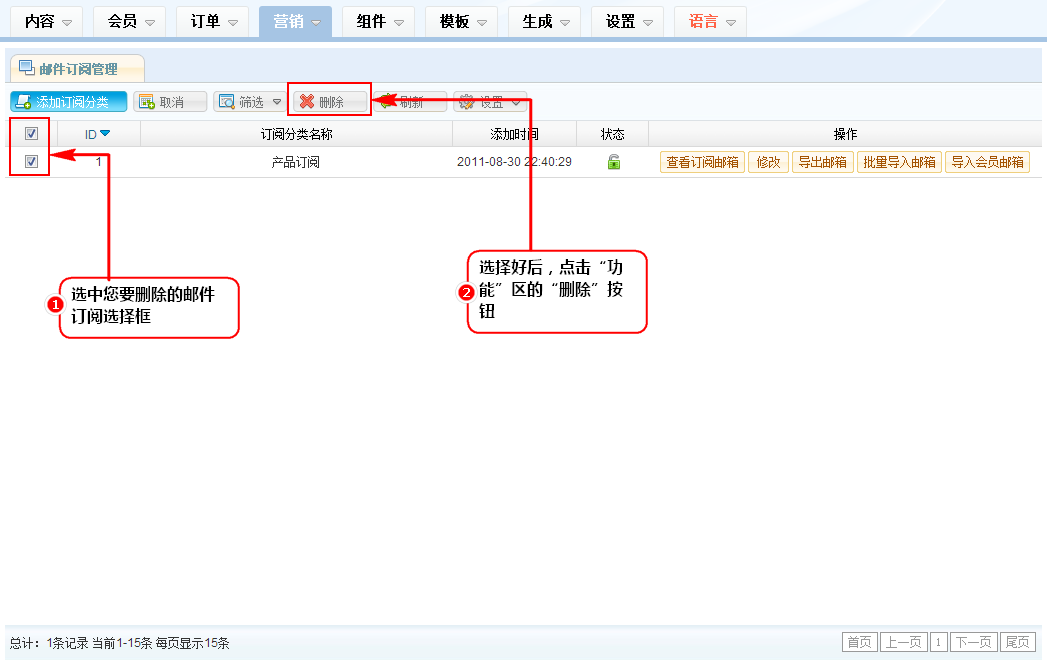
Task: Open the 设置 toolbar dropdown
Action: (x=490, y=102)
